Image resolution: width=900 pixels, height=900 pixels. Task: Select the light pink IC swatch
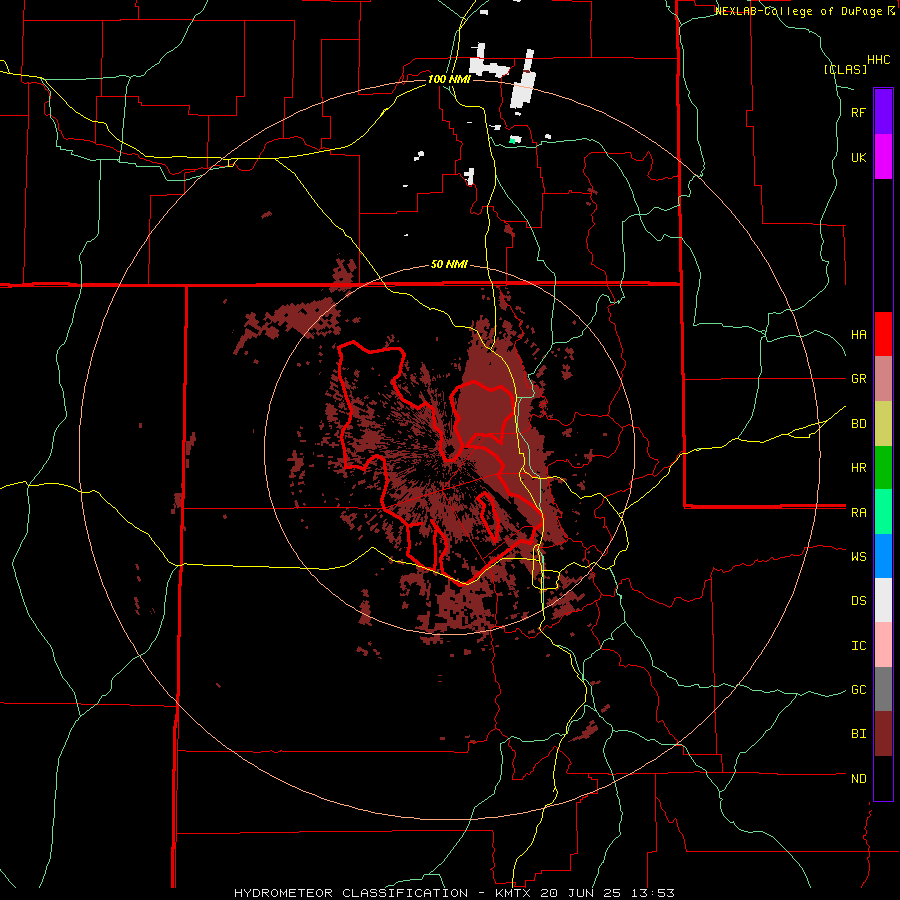point(883,645)
